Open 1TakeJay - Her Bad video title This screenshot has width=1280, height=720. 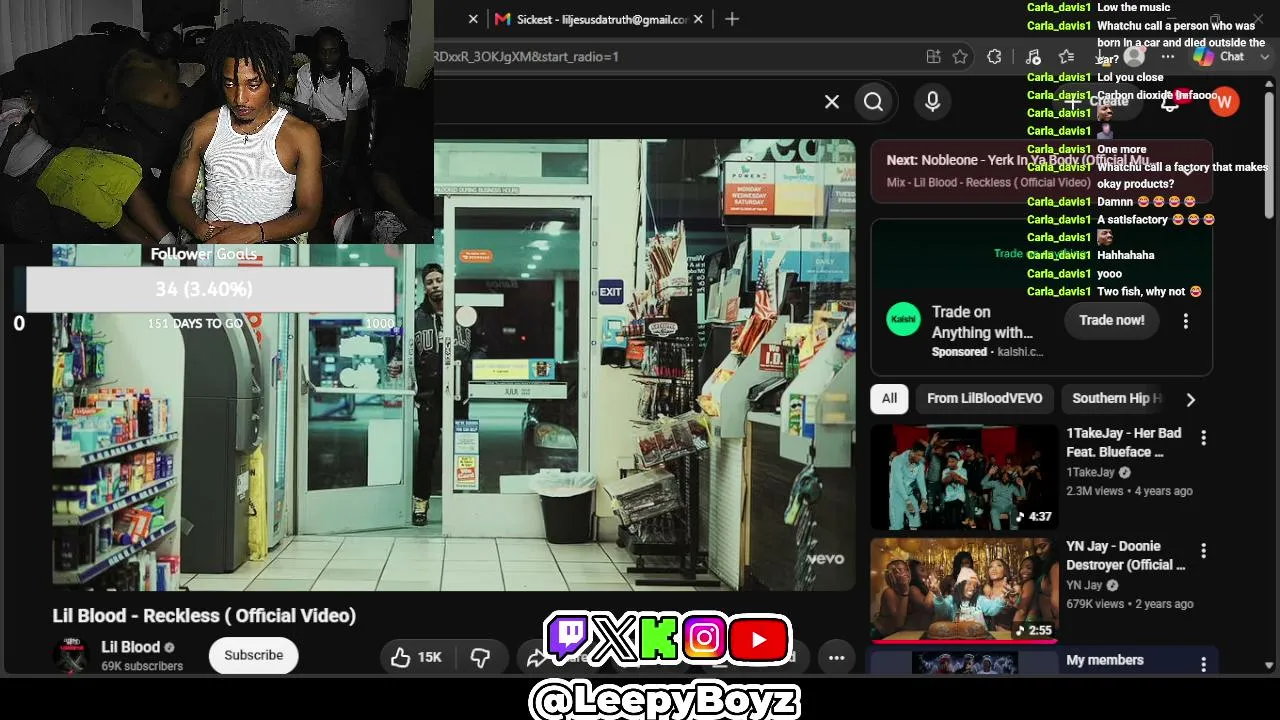pyautogui.click(x=1124, y=442)
